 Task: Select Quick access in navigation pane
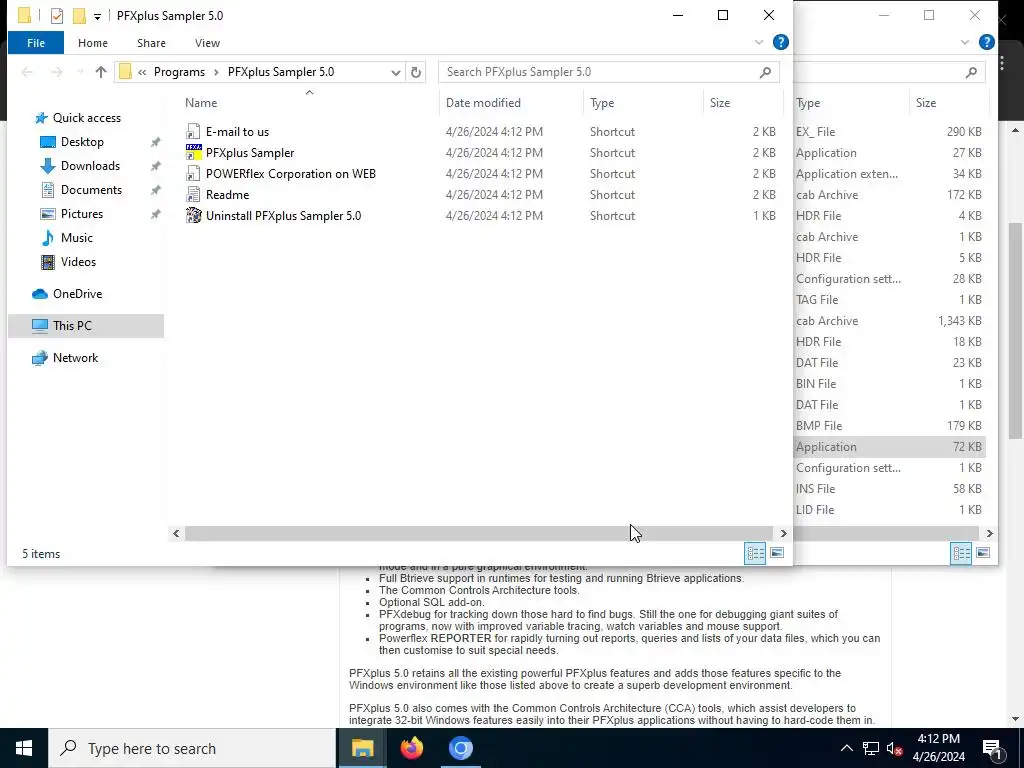[86, 118]
